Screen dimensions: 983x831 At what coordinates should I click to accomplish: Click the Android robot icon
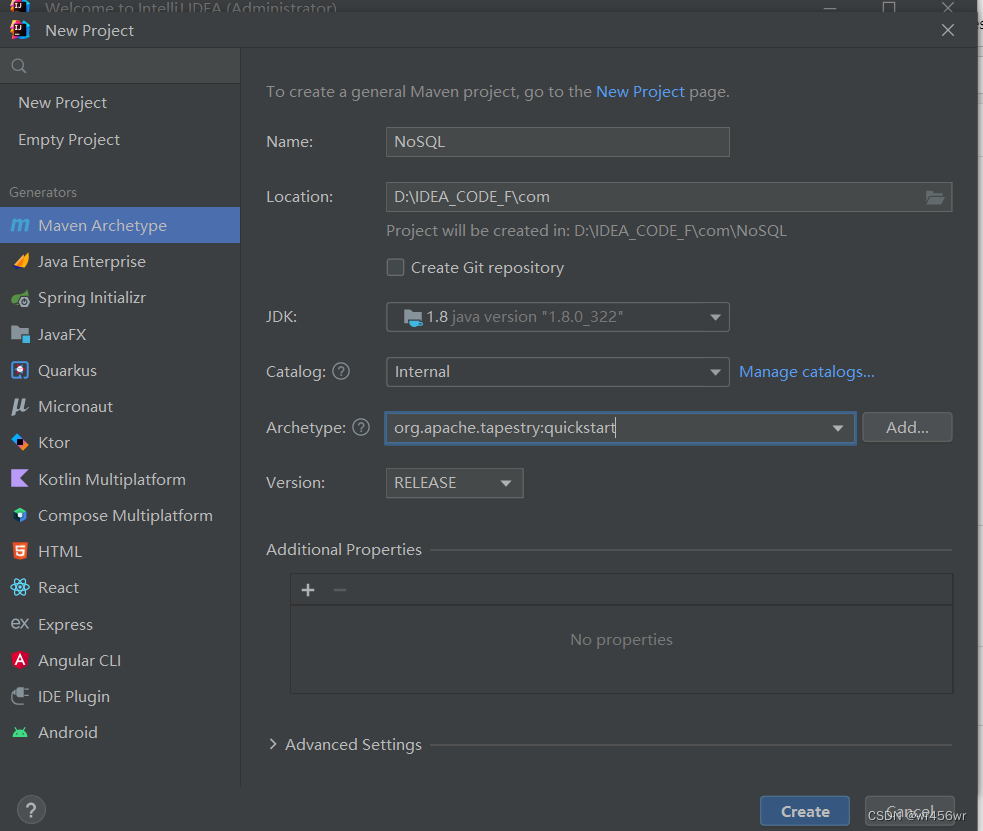coord(20,732)
